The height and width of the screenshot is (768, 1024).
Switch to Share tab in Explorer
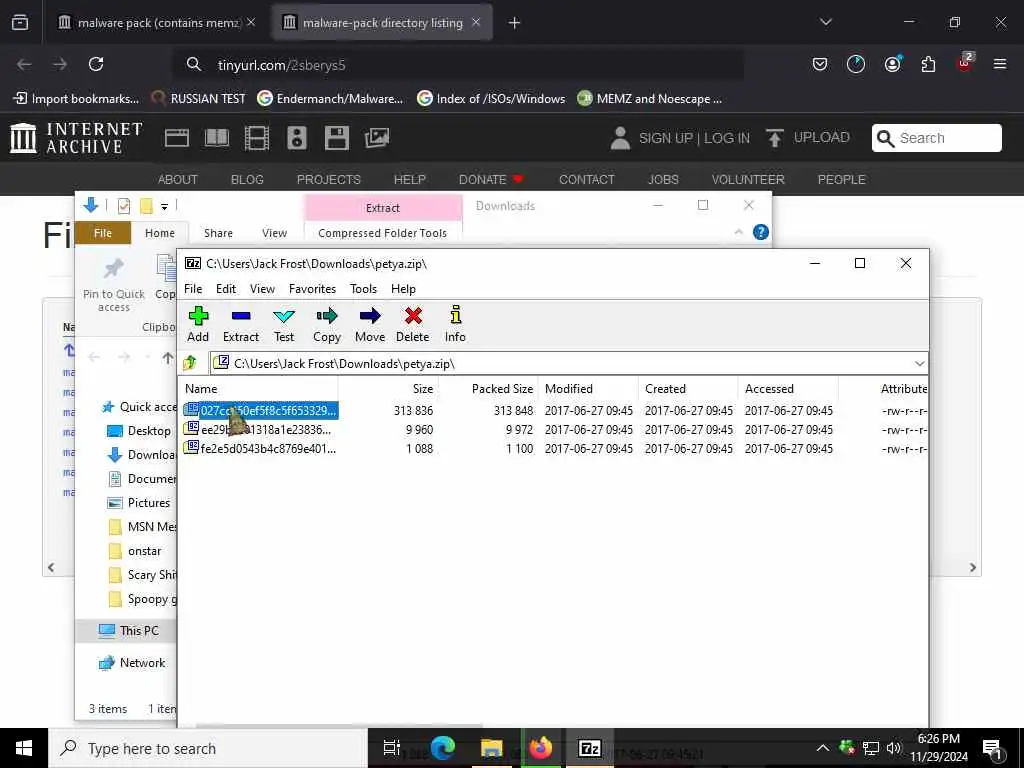[x=218, y=233]
